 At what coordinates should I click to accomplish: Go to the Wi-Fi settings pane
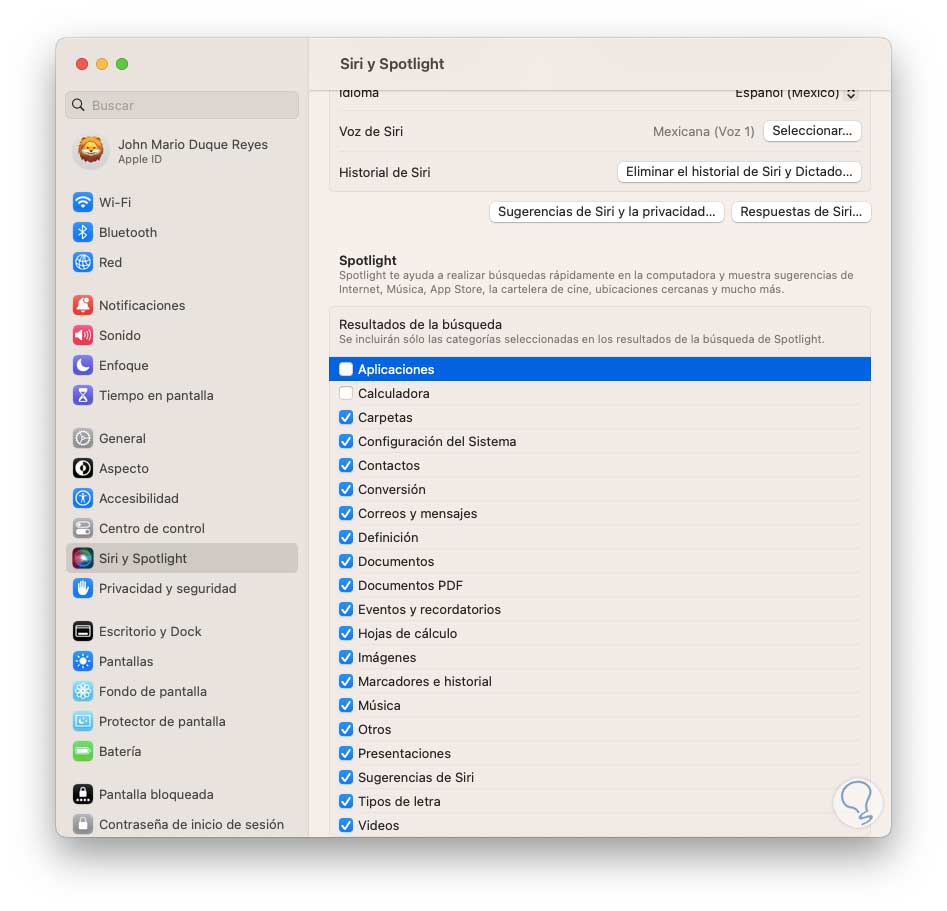pyautogui.click(x=182, y=202)
